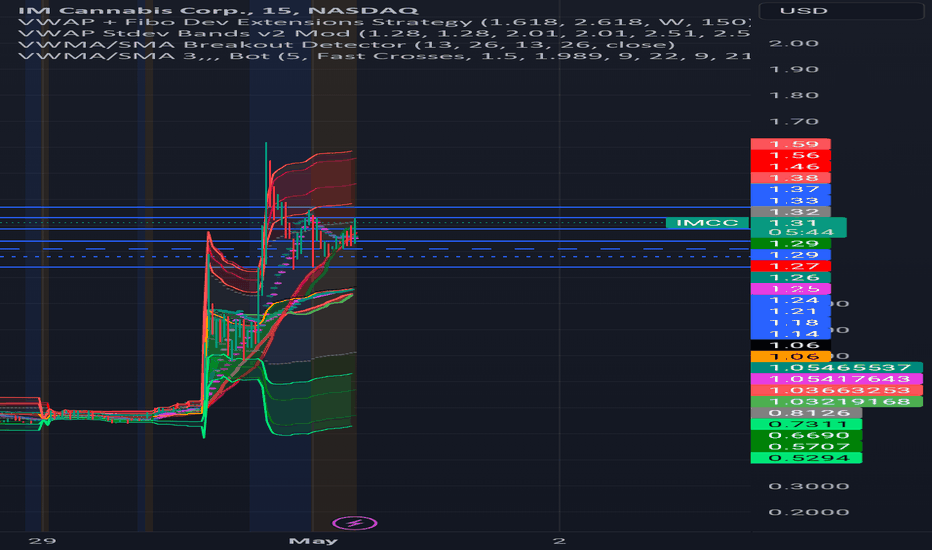Click the pink lightning bolt event icon
This screenshot has width=932, height=550.
(354, 523)
